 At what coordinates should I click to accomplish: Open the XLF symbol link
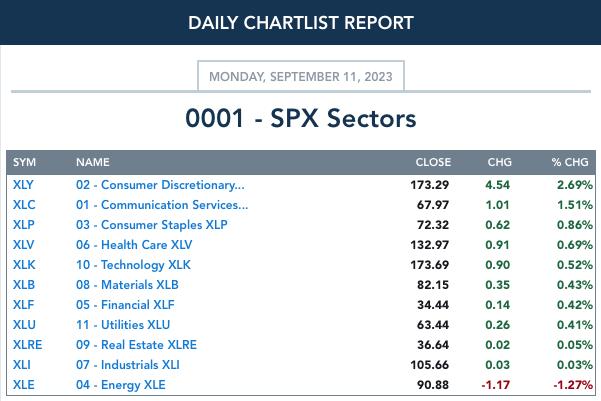(23, 305)
